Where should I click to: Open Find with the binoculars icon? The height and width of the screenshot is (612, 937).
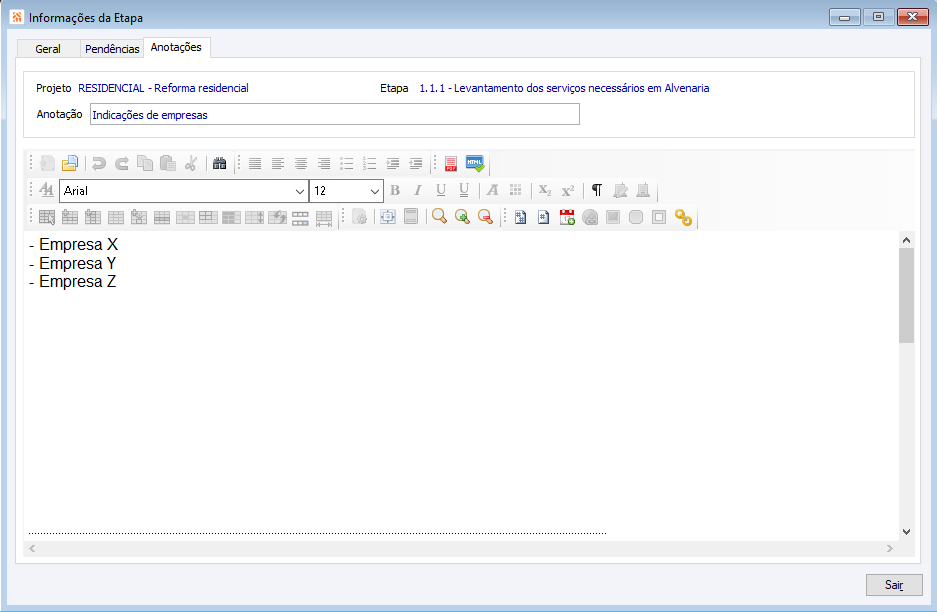[x=219, y=163]
